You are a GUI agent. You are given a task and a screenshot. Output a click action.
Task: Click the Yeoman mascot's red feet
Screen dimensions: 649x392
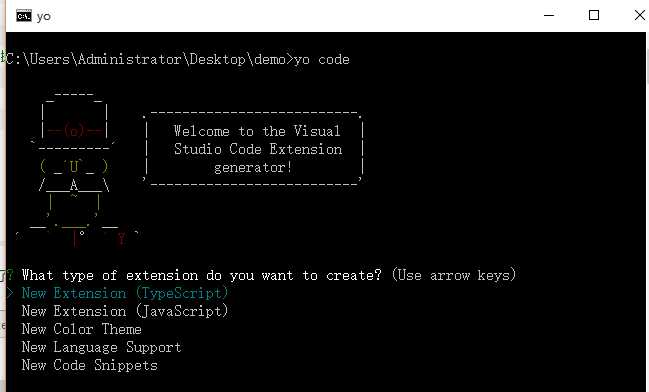click(99, 238)
